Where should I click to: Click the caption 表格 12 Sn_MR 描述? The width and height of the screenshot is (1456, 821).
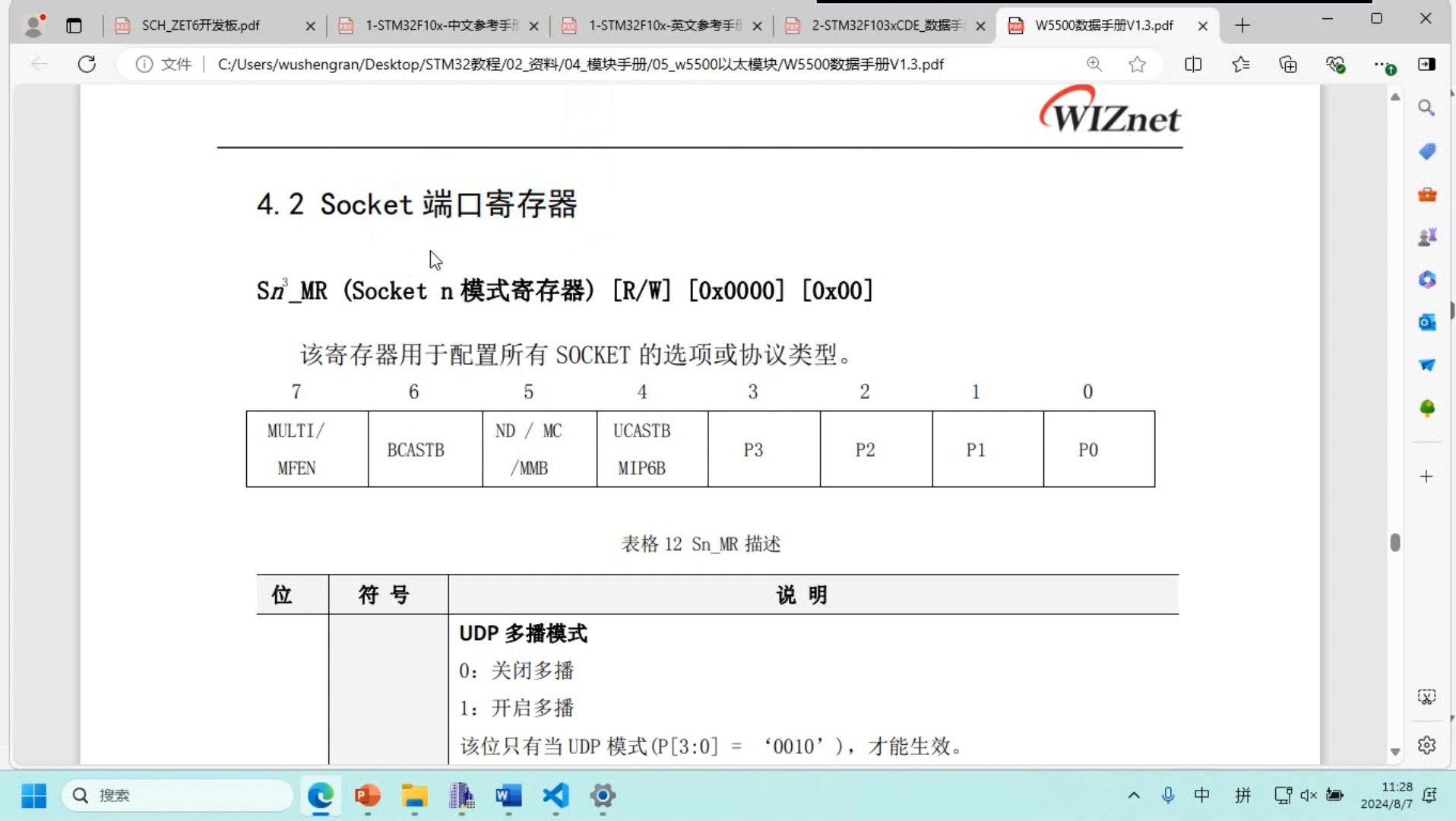tap(701, 544)
